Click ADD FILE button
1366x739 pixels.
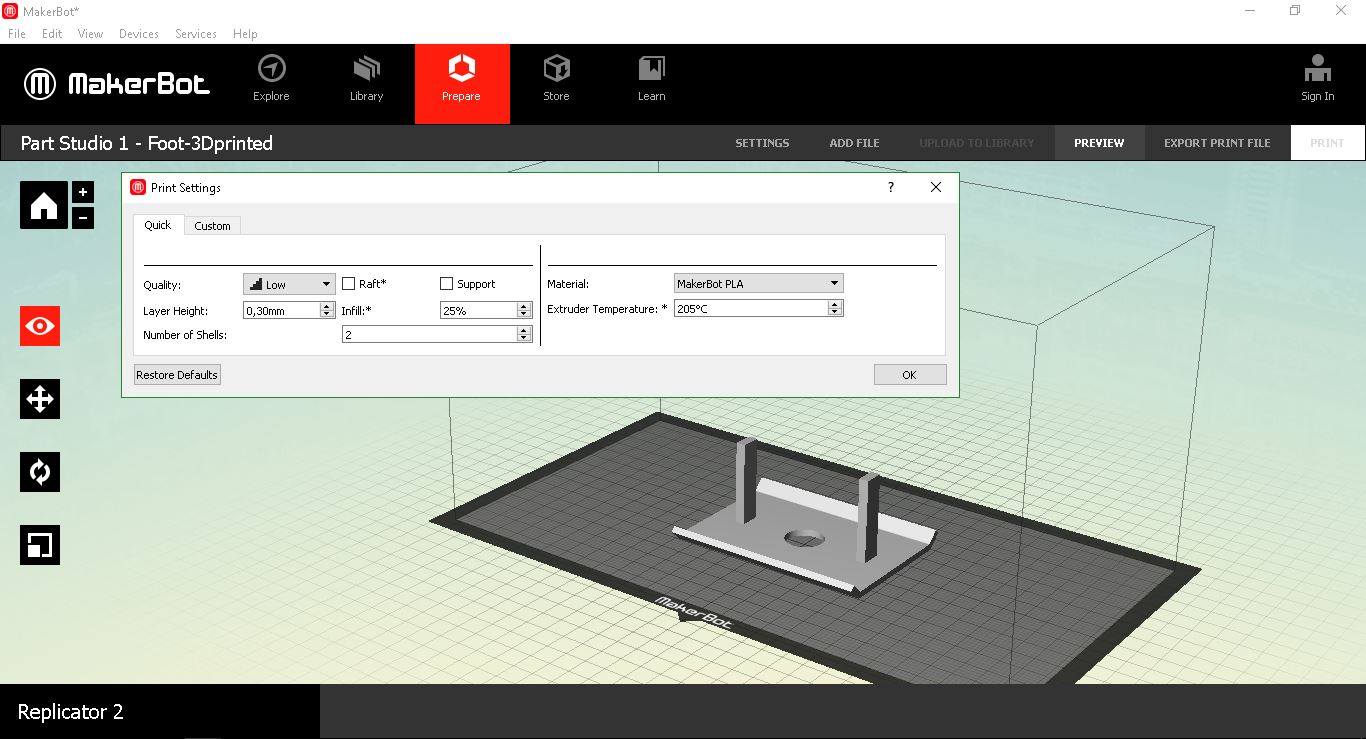(x=854, y=143)
